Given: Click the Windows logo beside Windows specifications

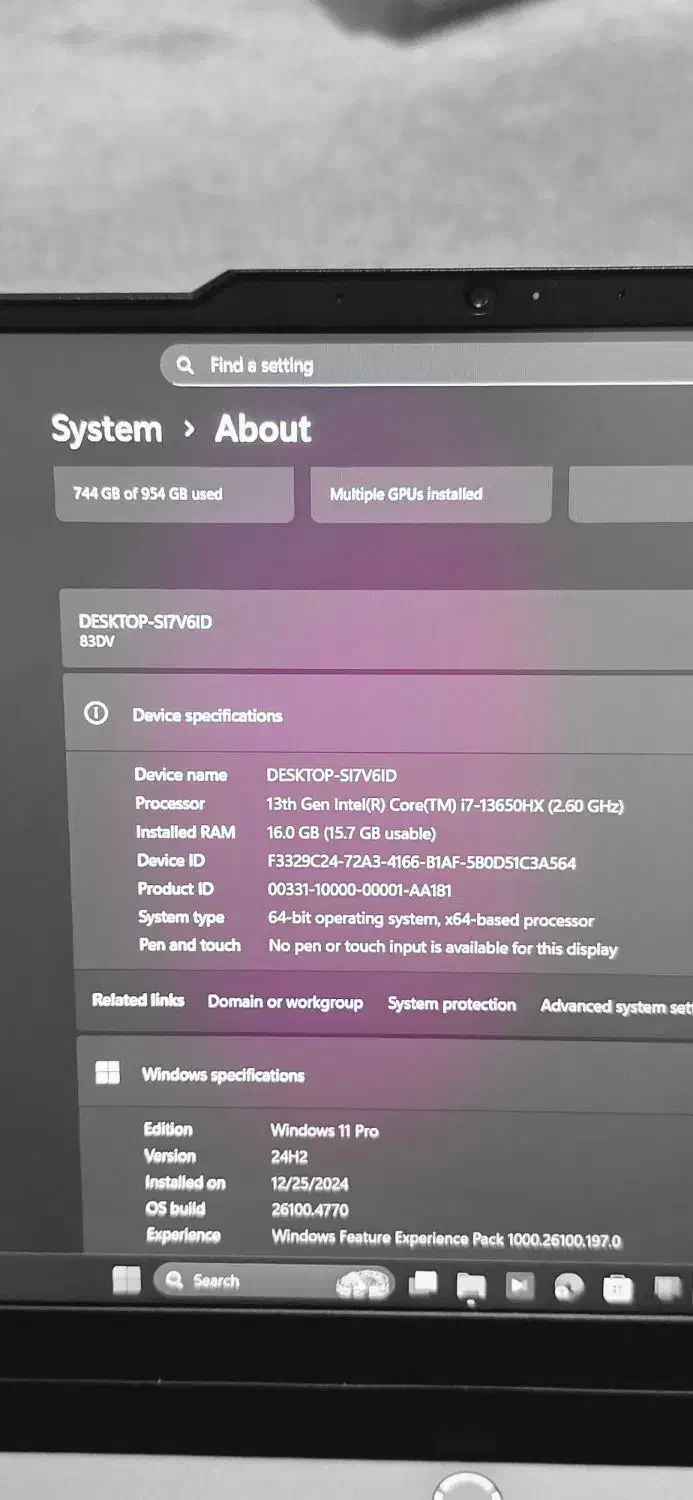Looking at the screenshot, I should click(107, 1073).
